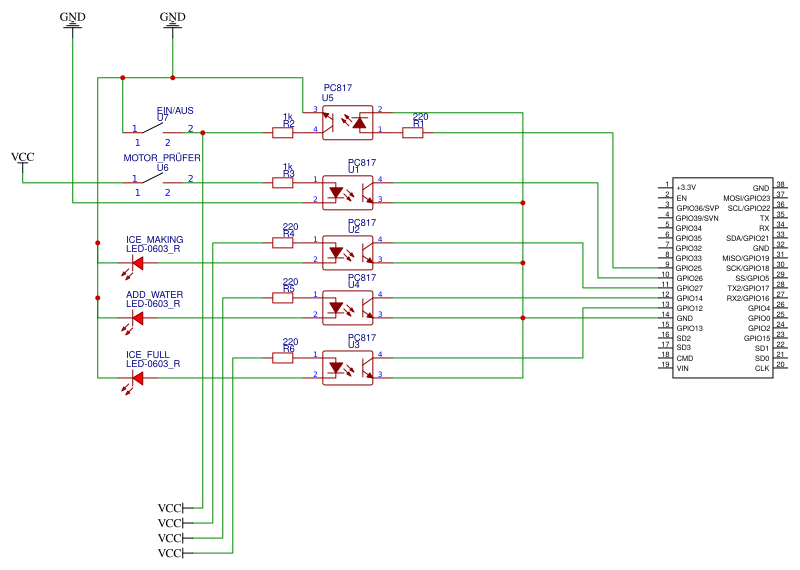Click the SS/GPIO5 pin label
Image resolution: width=800 pixels, height=570 pixels.
pos(752,278)
